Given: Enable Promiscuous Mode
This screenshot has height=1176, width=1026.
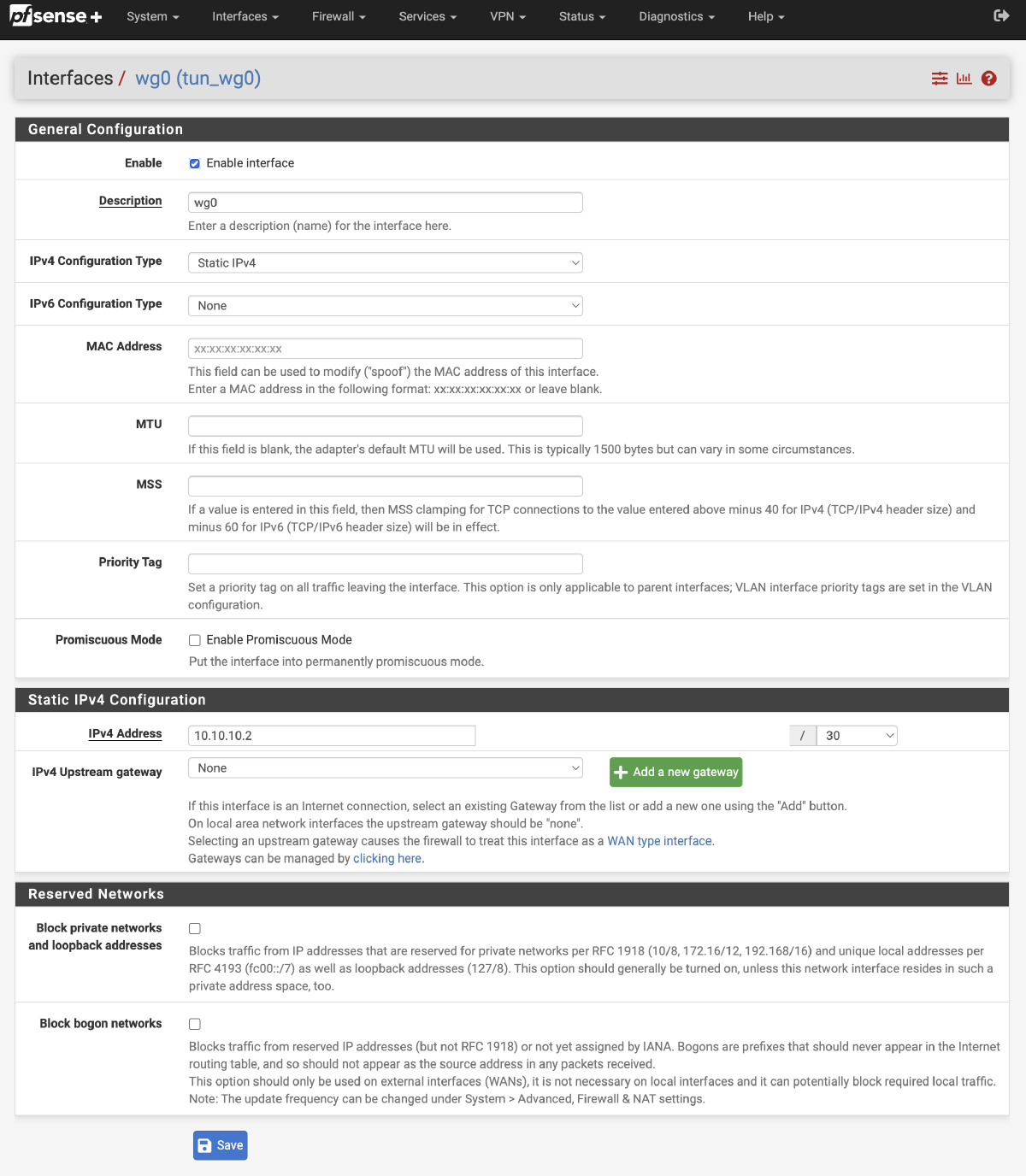Looking at the screenshot, I should (x=195, y=639).
